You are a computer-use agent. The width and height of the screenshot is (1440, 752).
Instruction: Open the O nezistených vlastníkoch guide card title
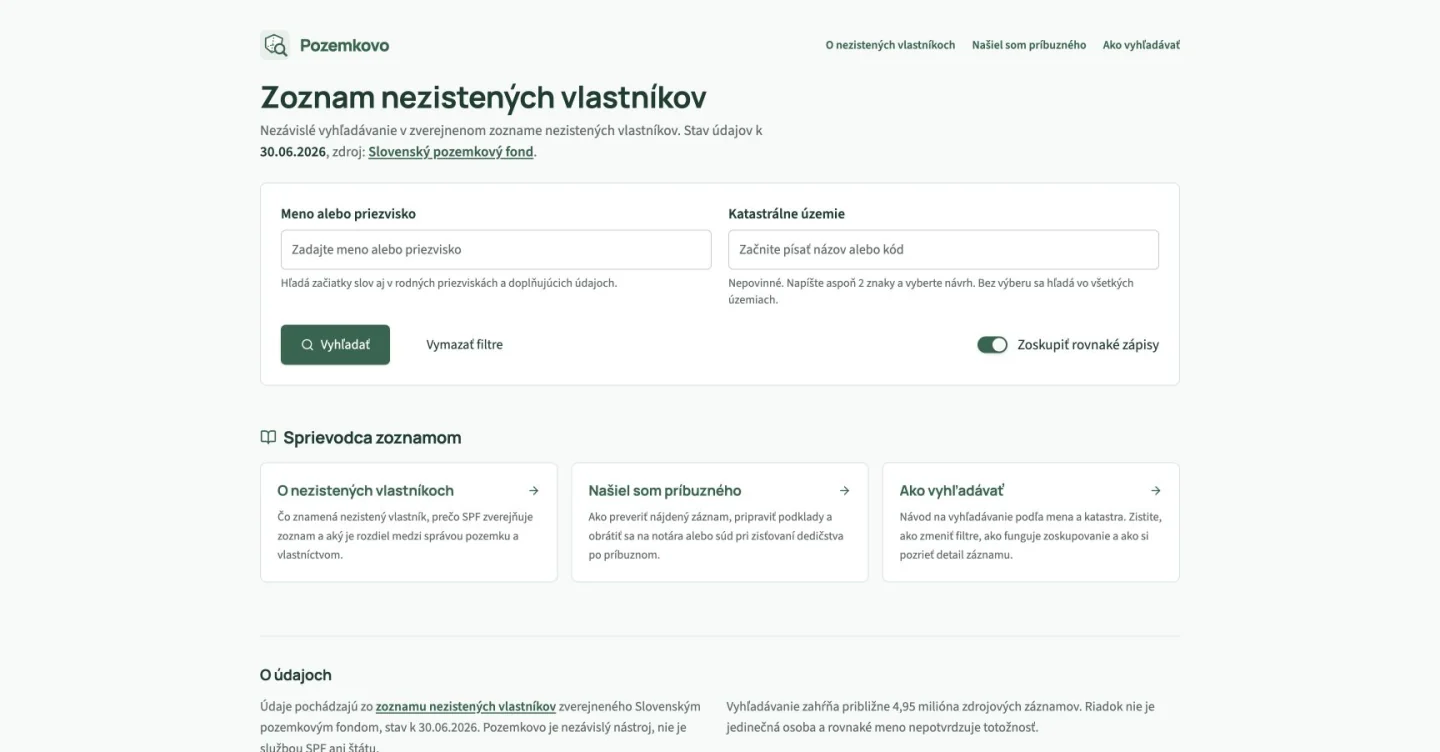point(365,491)
